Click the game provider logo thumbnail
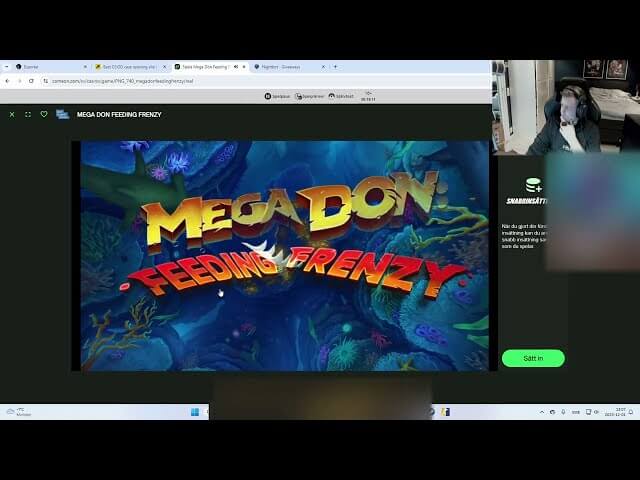The image size is (640, 480). [62, 114]
